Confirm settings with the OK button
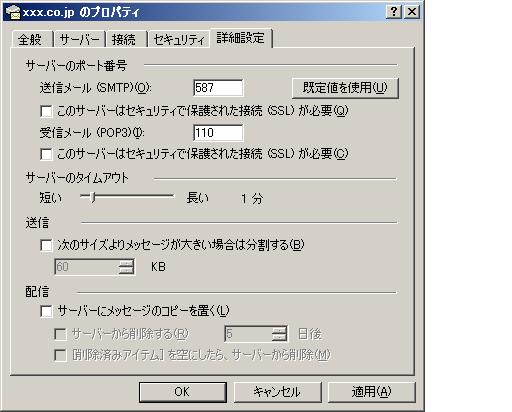 tap(183, 392)
